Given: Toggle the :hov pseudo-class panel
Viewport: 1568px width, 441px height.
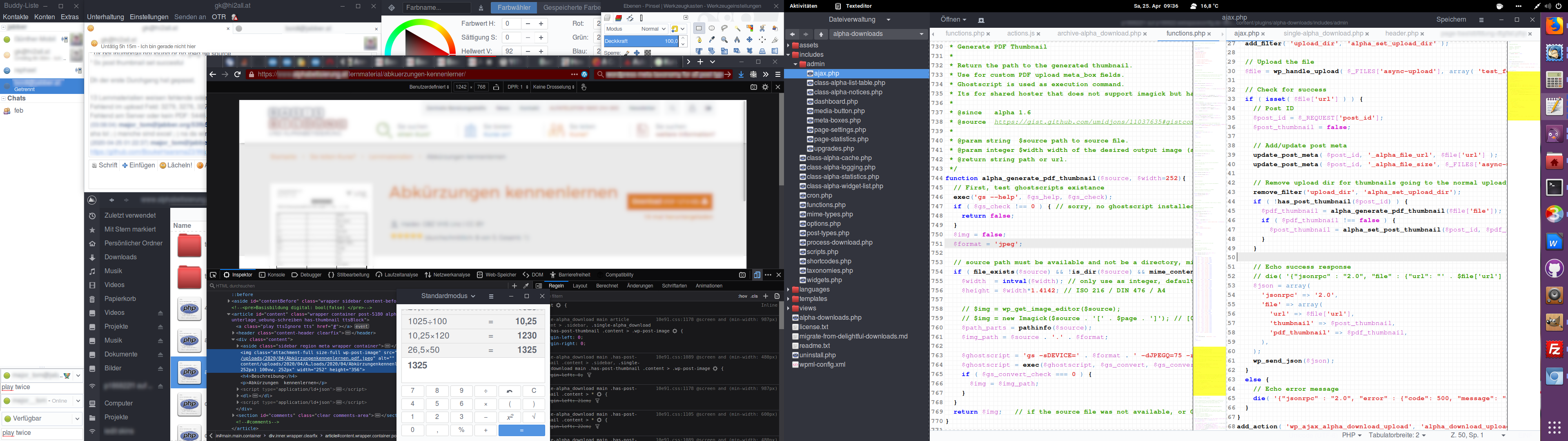Looking at the screenshot, I should click(743, 296).
